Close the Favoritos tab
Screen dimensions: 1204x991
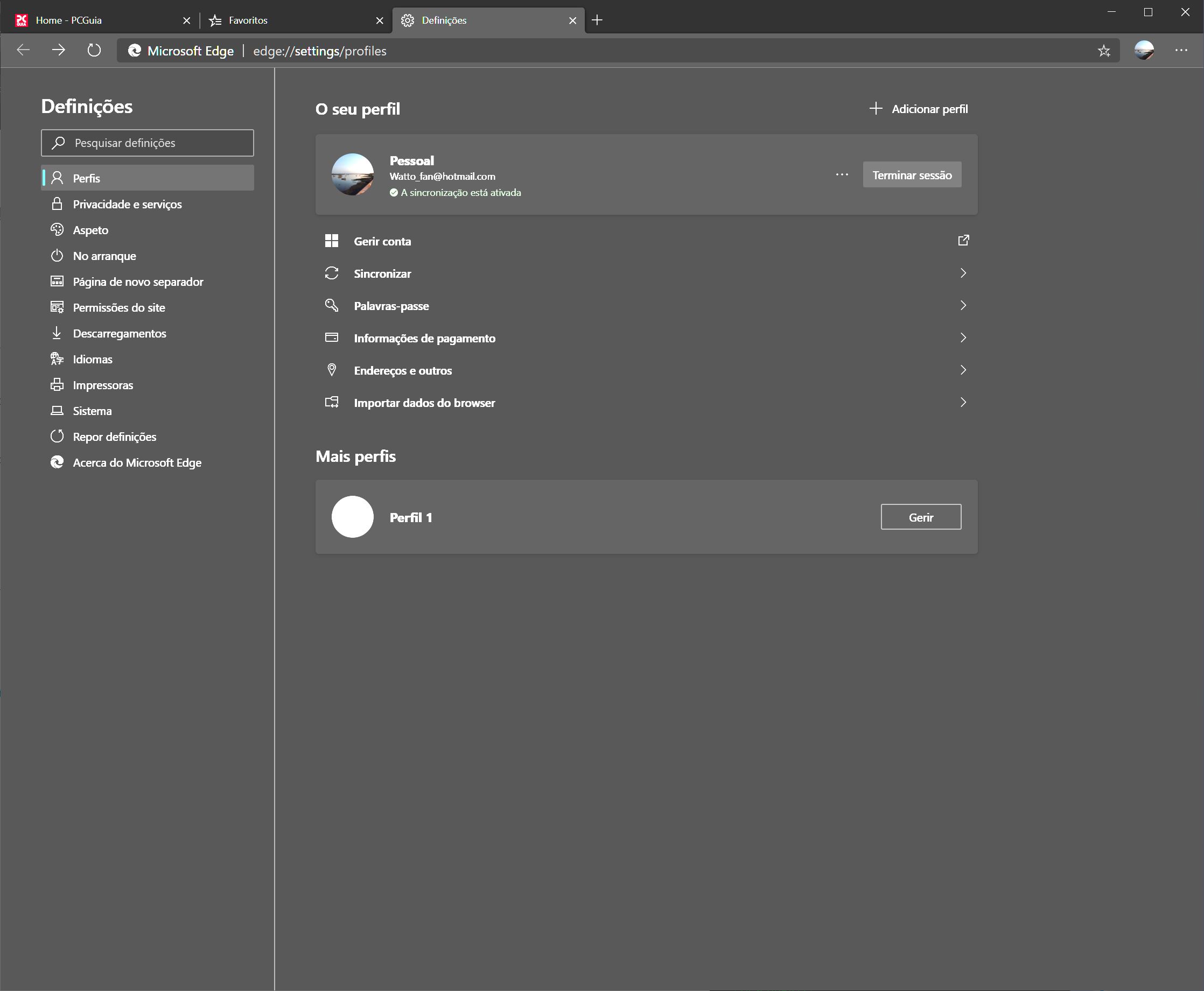380,20
